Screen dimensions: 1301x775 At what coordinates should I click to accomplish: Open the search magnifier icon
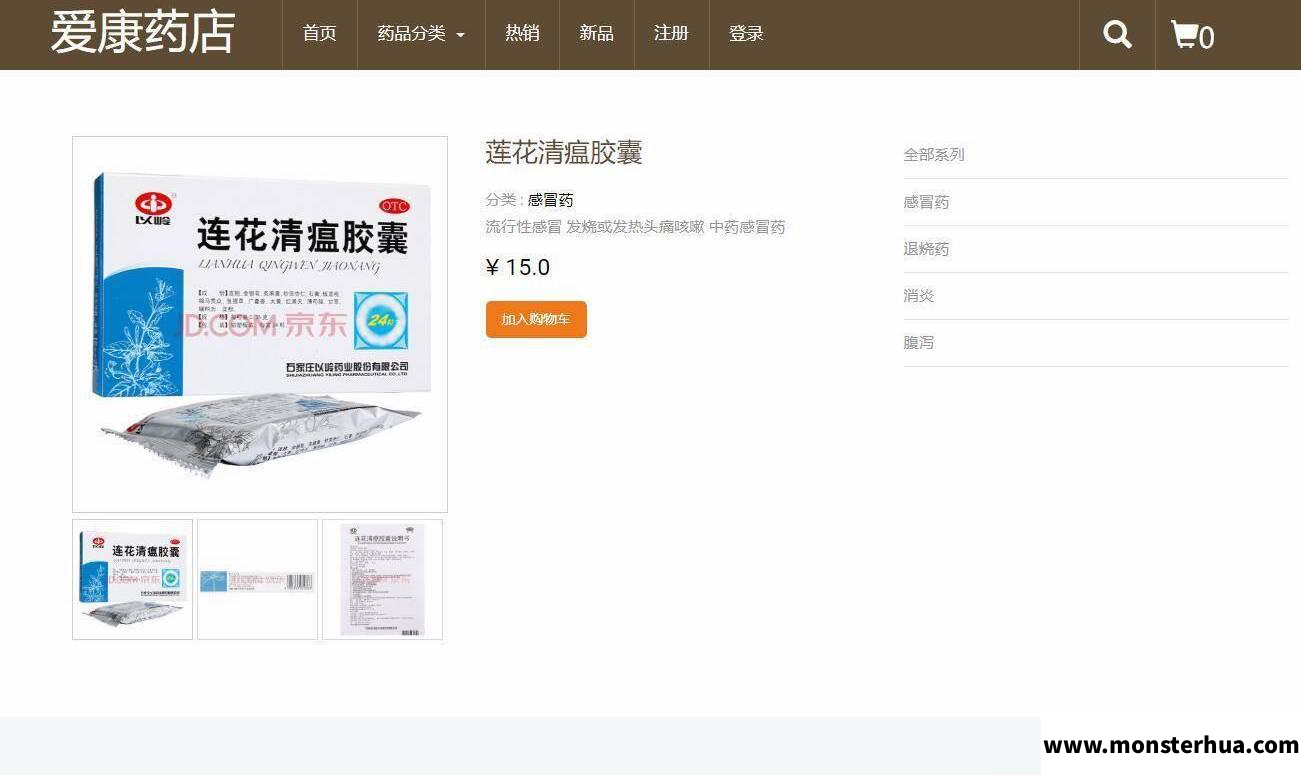click(x=1117, y=34)
